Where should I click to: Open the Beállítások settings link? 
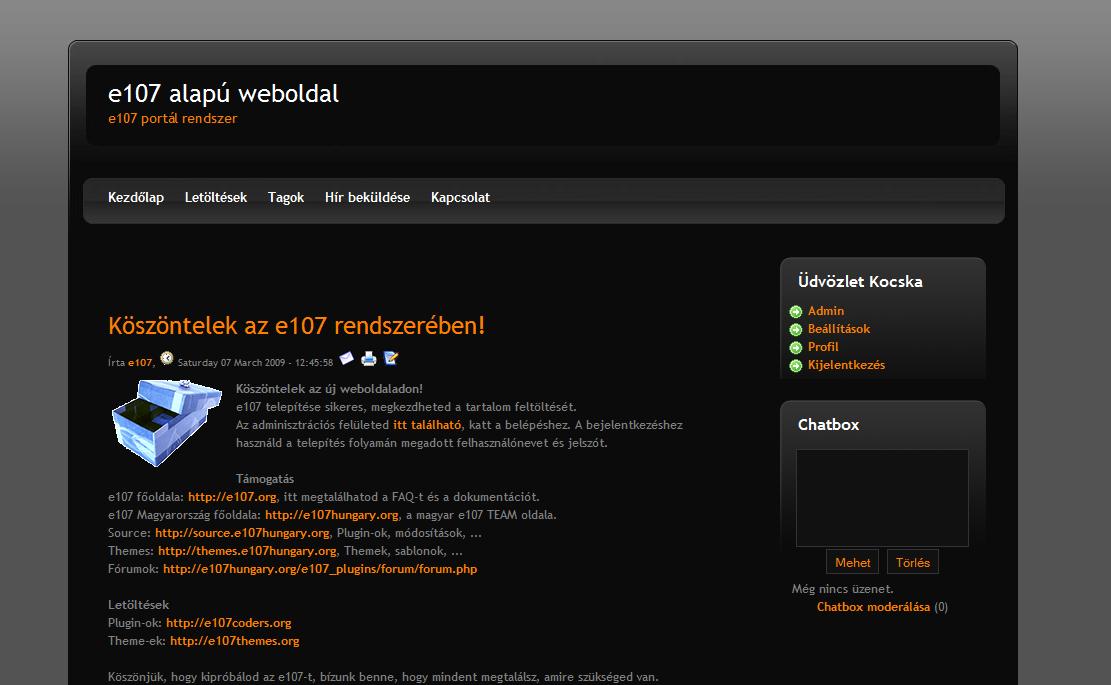pyautogui.click(x=839, y=329)
